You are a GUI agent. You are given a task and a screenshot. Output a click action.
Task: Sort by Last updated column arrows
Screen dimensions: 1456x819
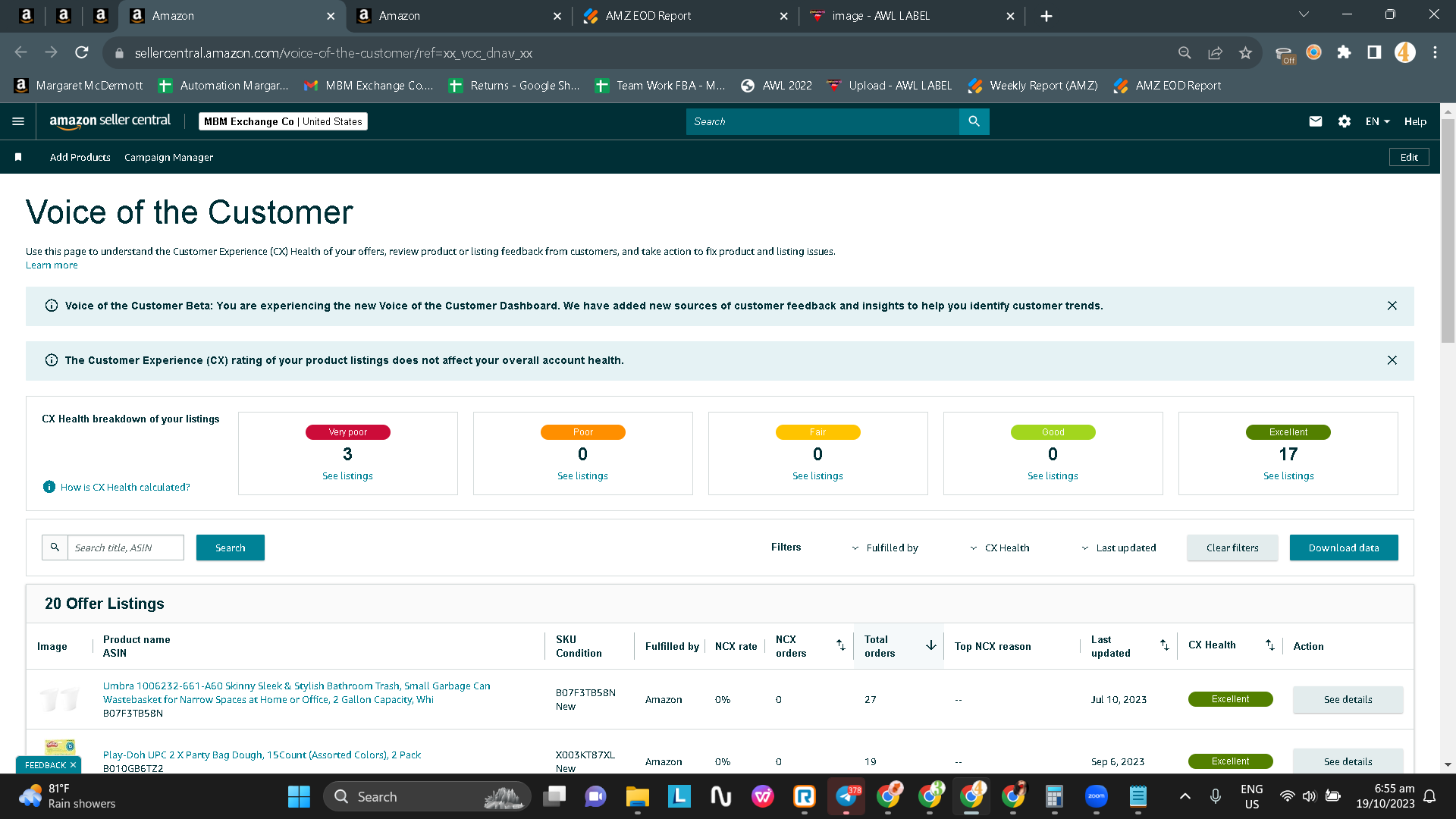click(x=1165, y=645)
